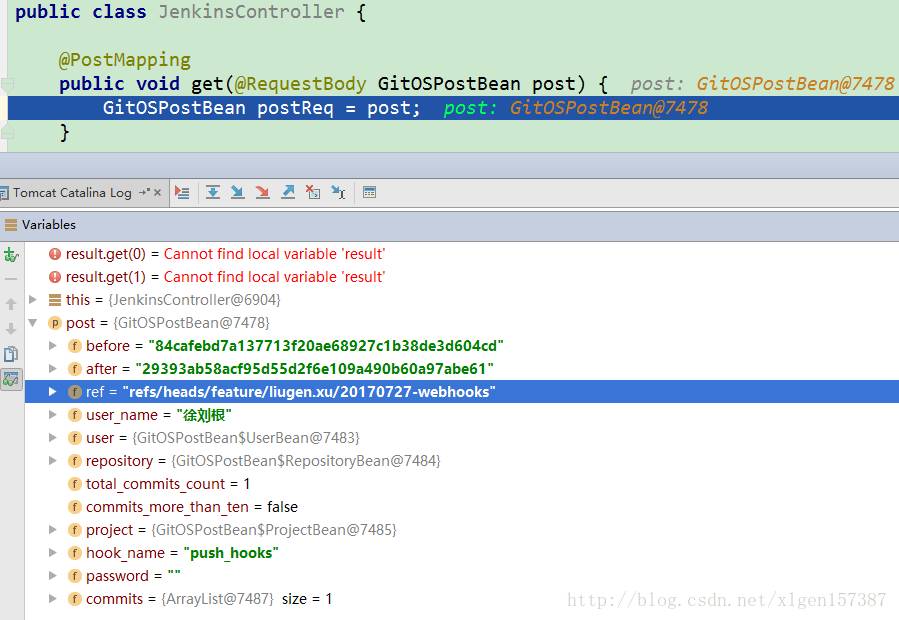Click the Variables panel header icon
This screenshot has height=620, width=899.
10,225
